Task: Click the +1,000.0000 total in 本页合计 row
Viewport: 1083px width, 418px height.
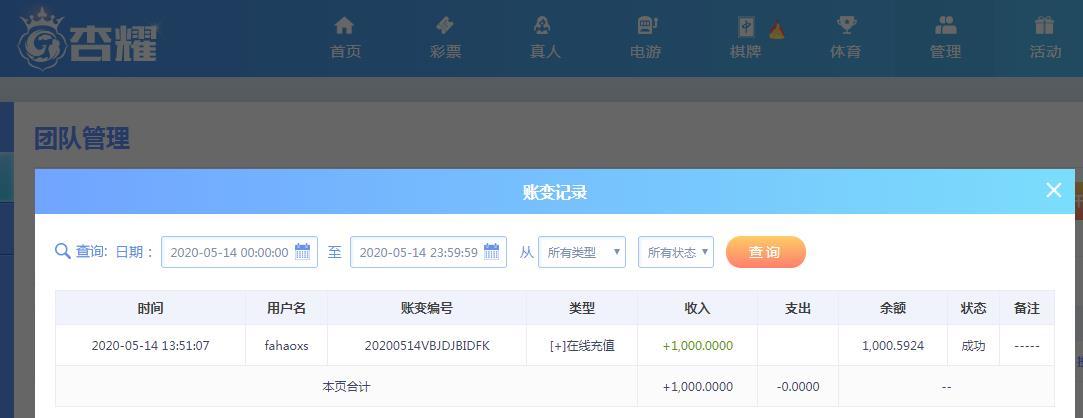Action: 698,387
